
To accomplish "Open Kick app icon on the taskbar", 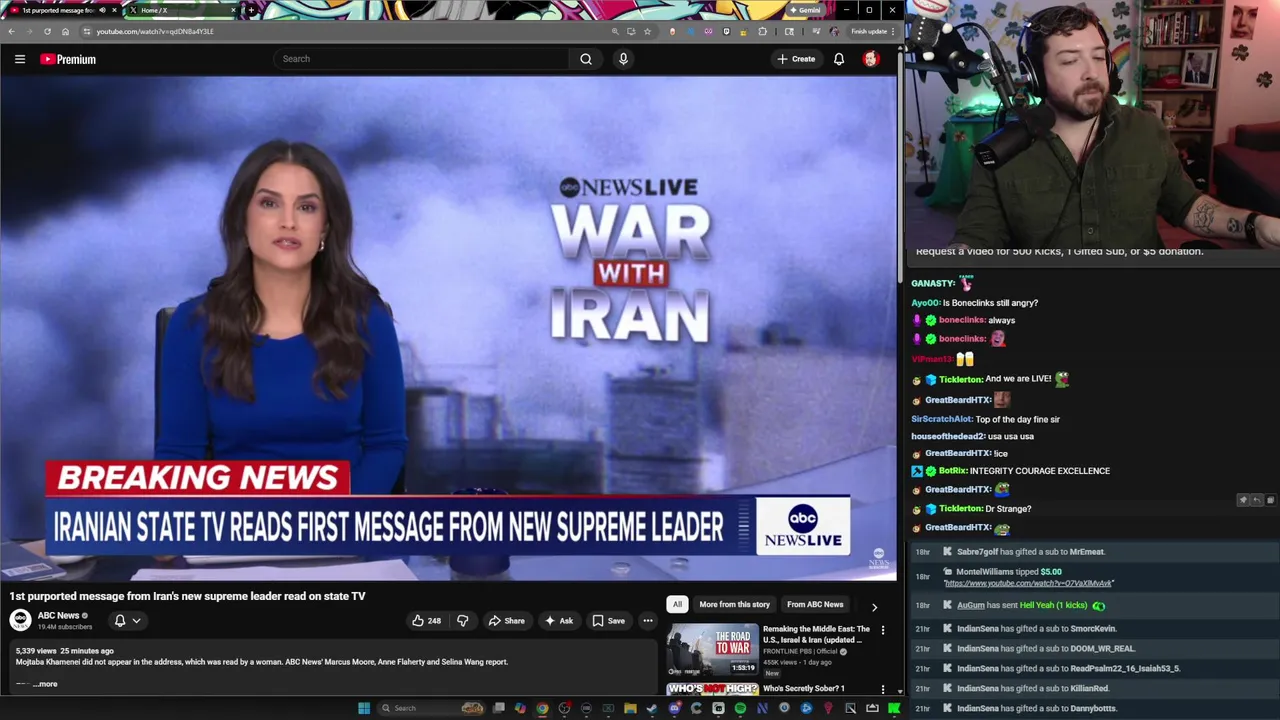I will (894, 708).
